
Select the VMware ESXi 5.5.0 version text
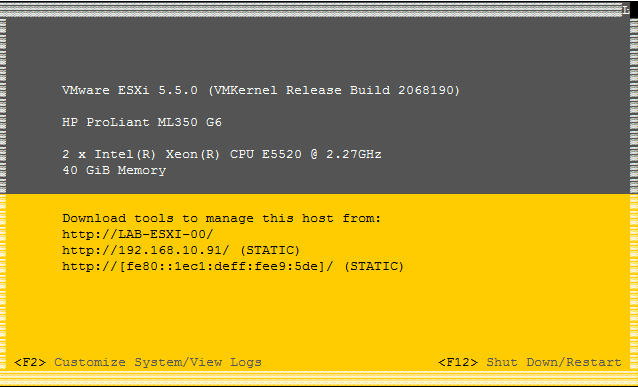coord(130,90)
